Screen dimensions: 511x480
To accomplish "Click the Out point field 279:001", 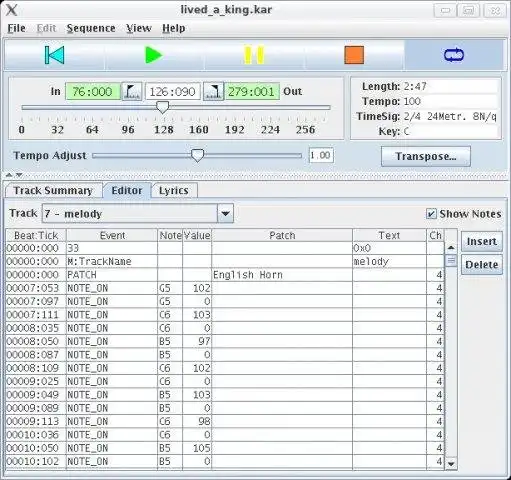I will pyautogui.click(x=251, y=91).
